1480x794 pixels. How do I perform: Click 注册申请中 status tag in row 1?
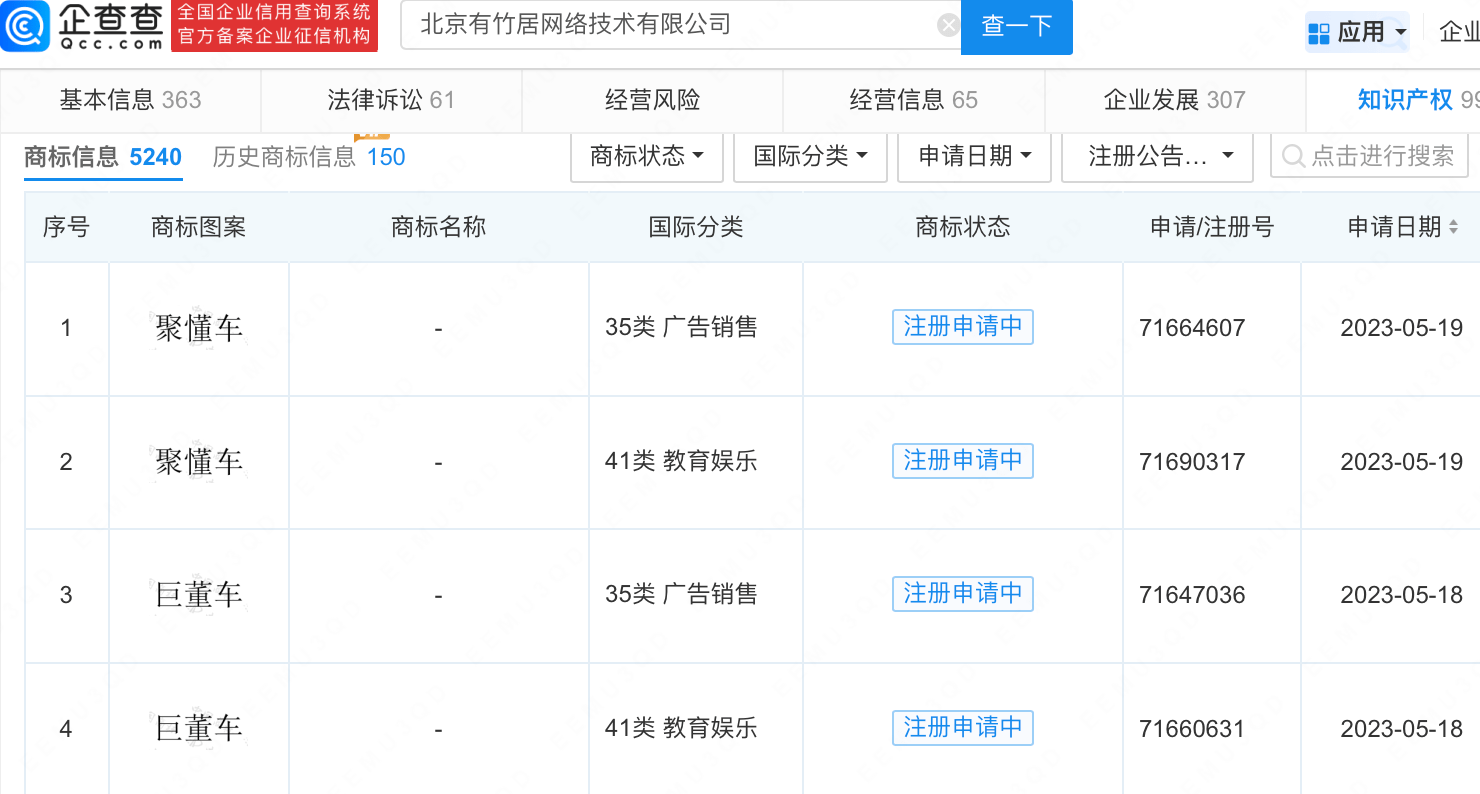[962, 327]
